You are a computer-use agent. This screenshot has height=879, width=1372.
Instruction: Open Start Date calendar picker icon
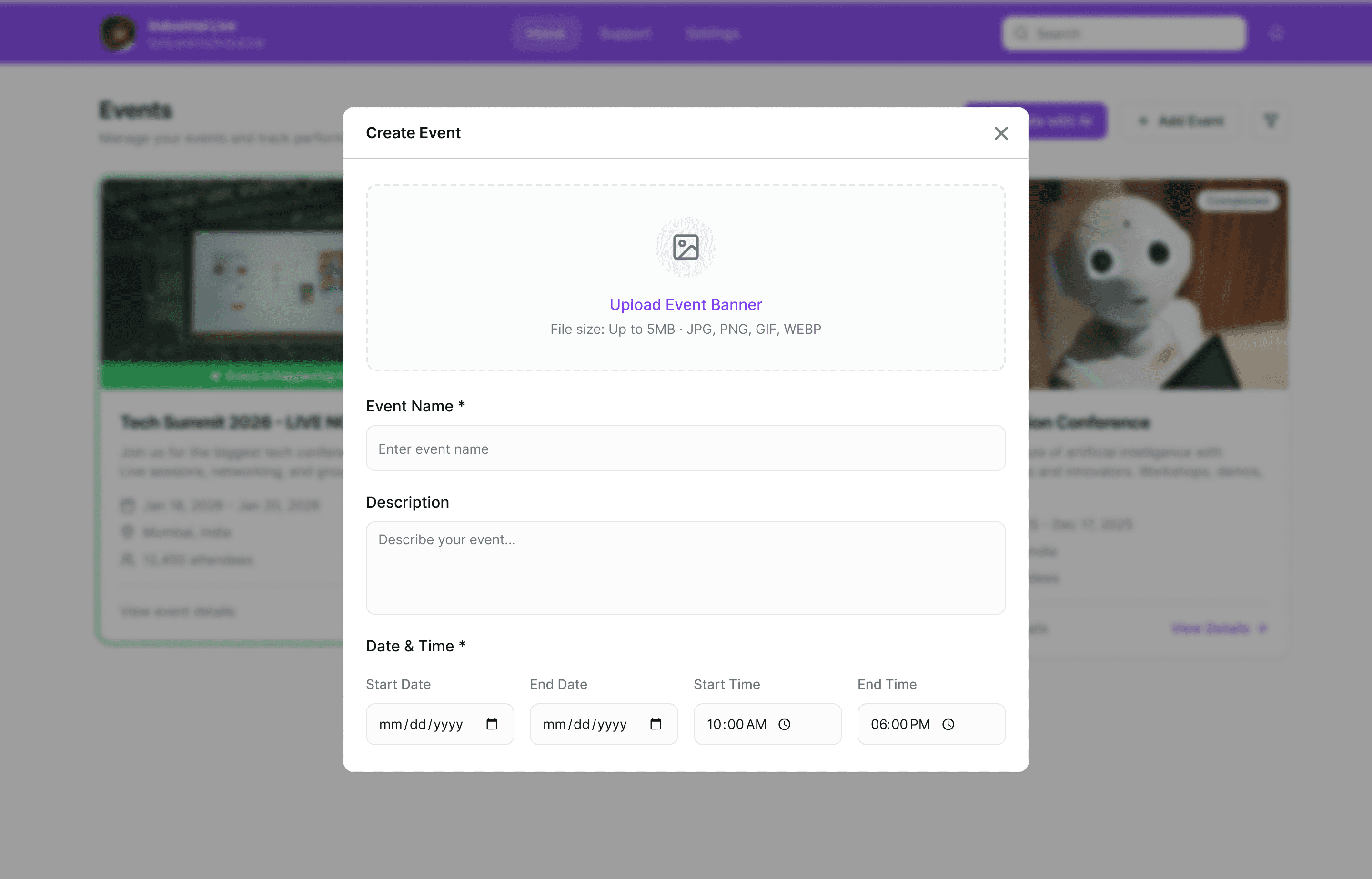point(492,724)
